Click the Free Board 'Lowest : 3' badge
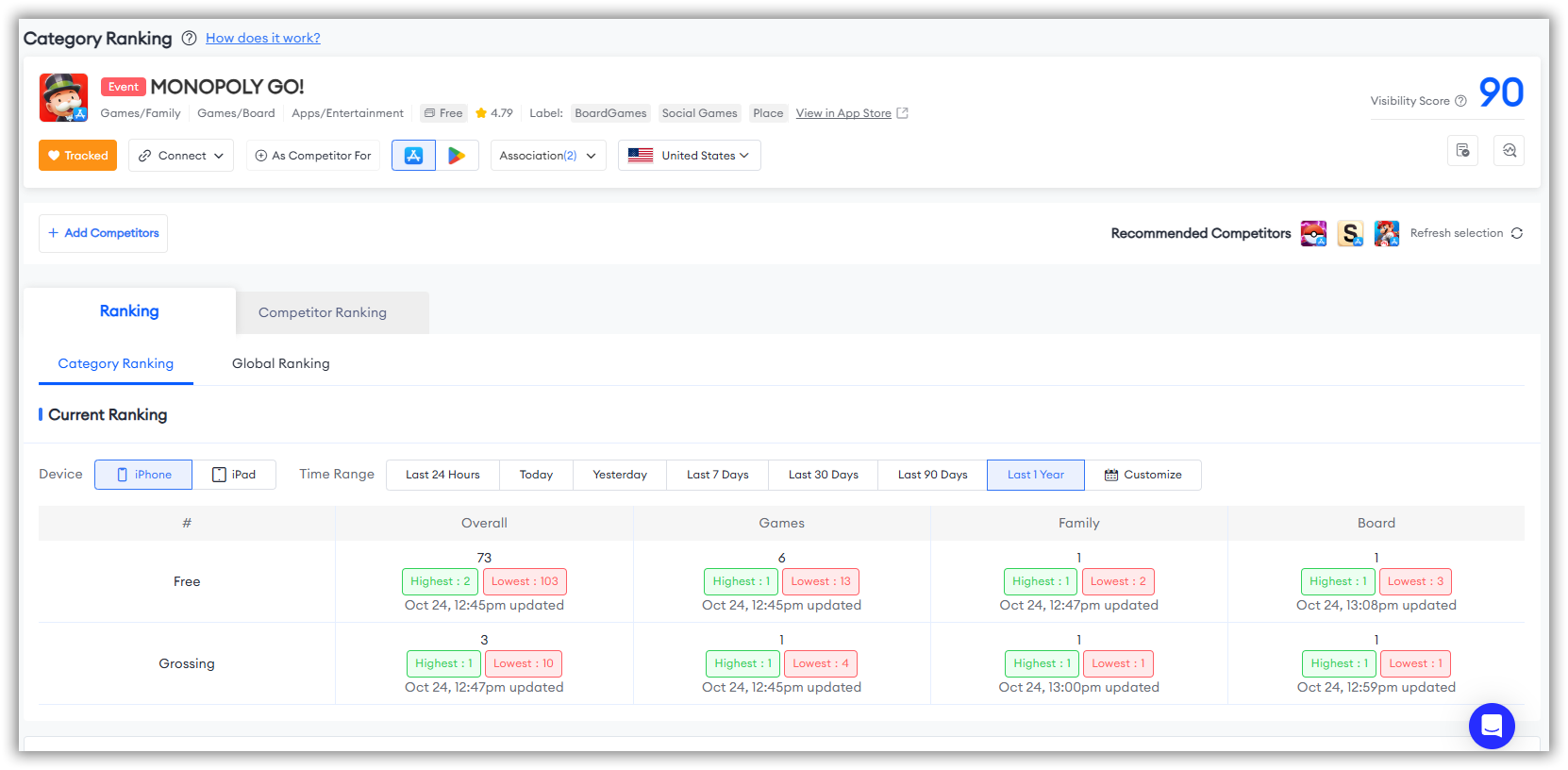This screenshot has height=770, width=1568. (1415, 582)
